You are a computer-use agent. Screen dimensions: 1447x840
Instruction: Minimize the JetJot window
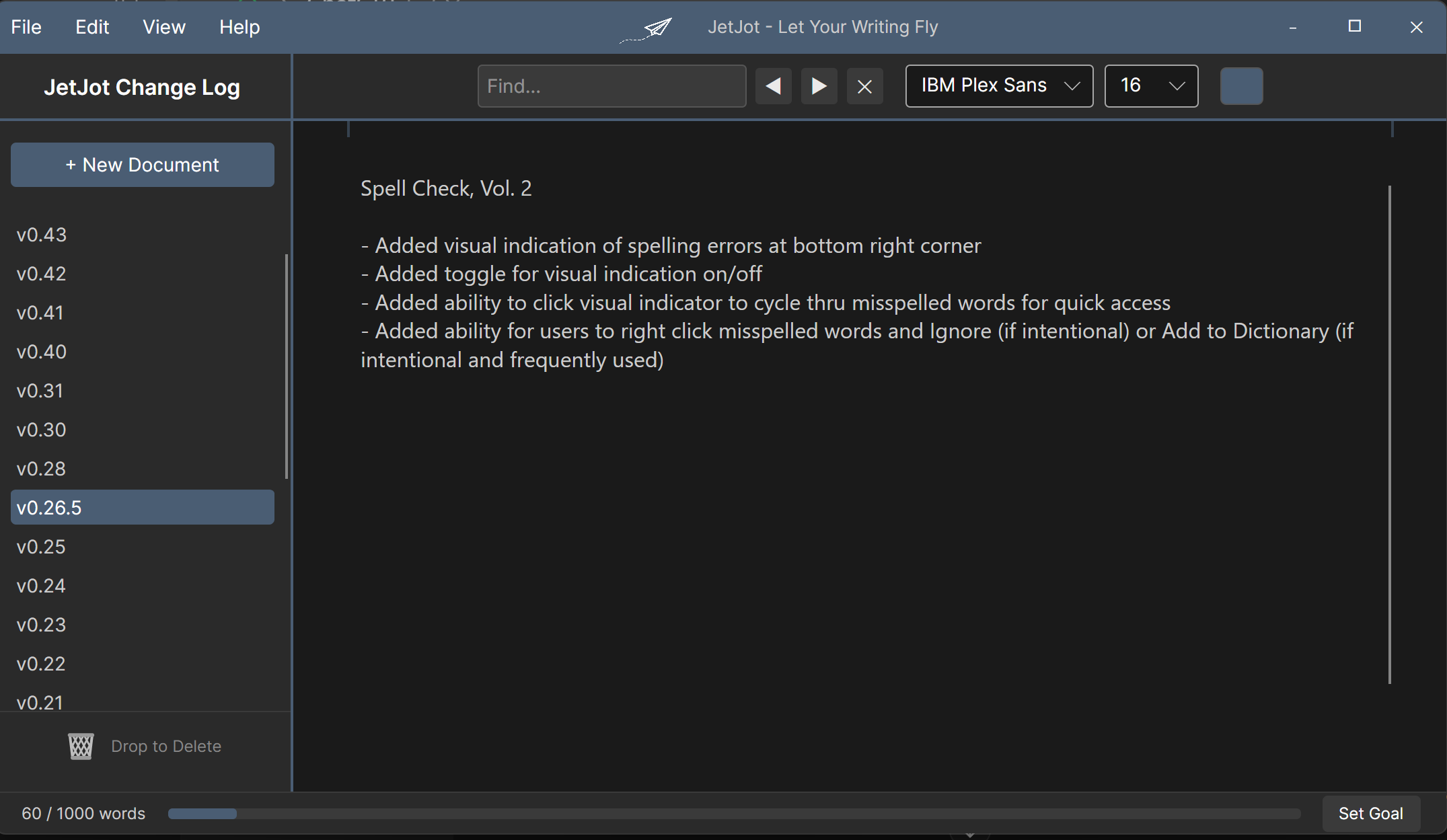coord(1292,28)
